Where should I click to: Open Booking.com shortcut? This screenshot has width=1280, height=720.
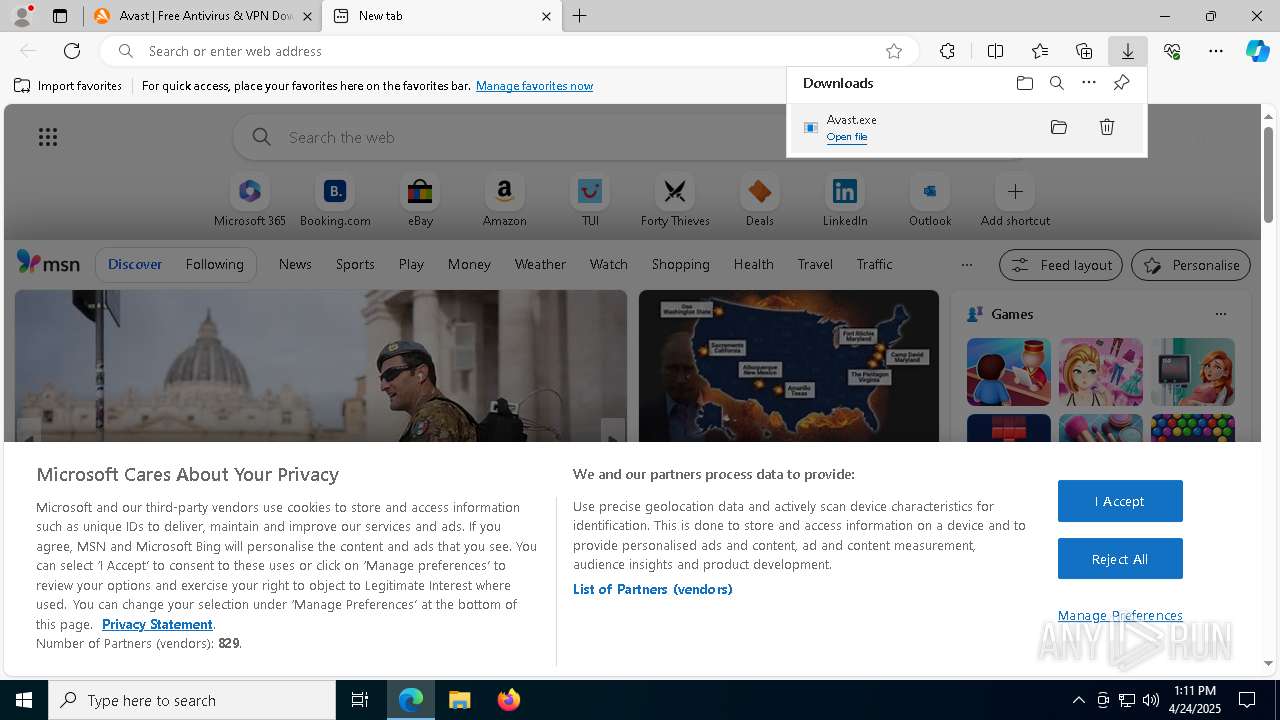335,200
